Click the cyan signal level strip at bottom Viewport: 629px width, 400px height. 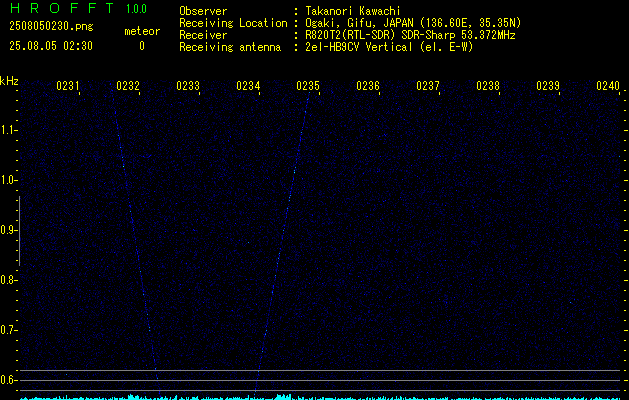321,397
